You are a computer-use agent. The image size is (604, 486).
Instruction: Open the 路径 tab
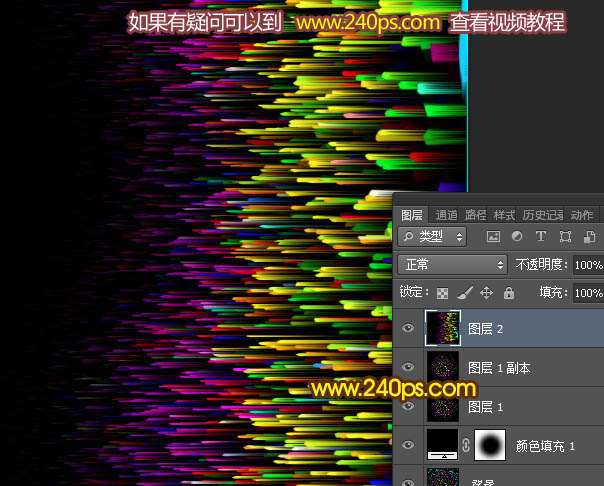click(475, 215)
